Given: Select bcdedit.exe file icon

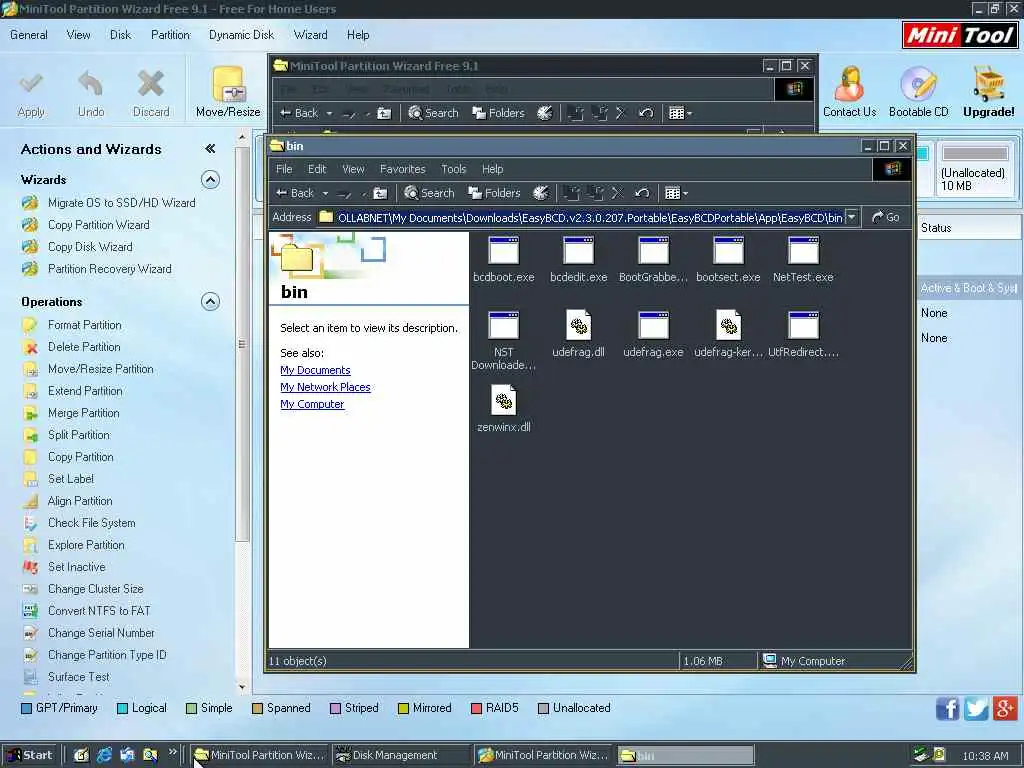Looking at the screenshot, I should coord(578,251).
